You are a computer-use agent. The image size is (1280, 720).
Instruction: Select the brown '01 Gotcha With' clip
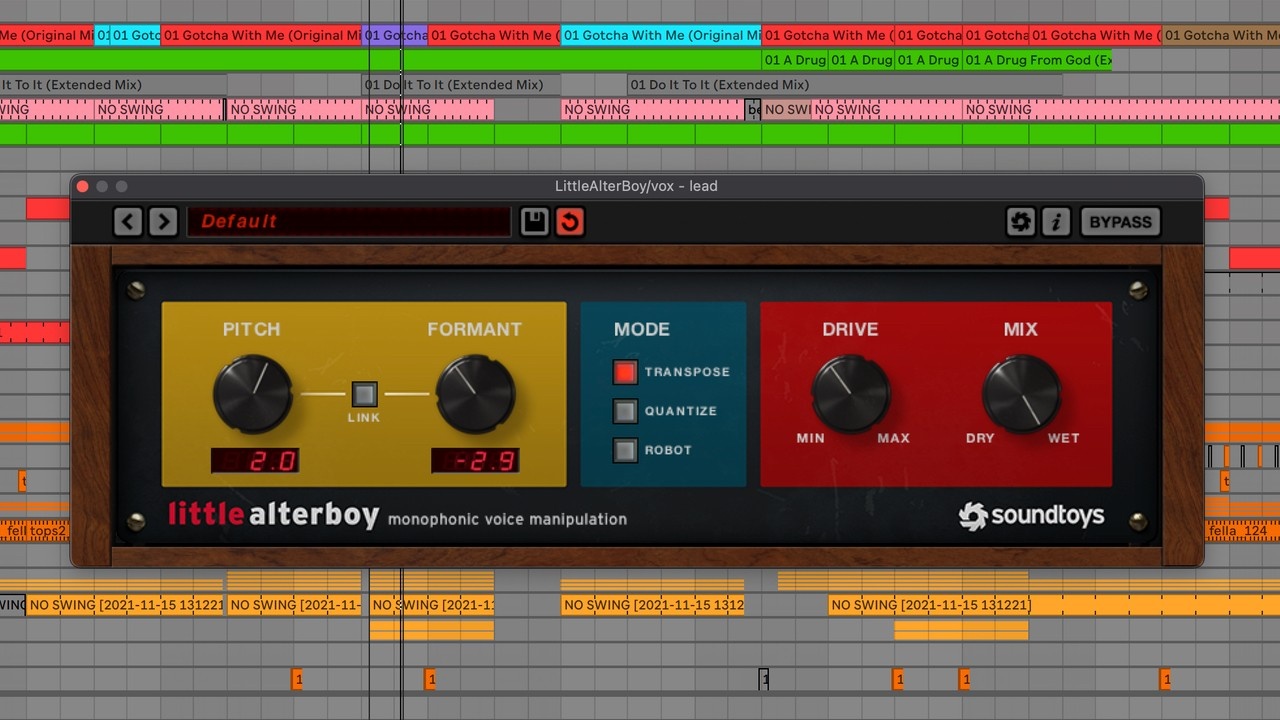pyautogui.click(x=1221, y=35)
